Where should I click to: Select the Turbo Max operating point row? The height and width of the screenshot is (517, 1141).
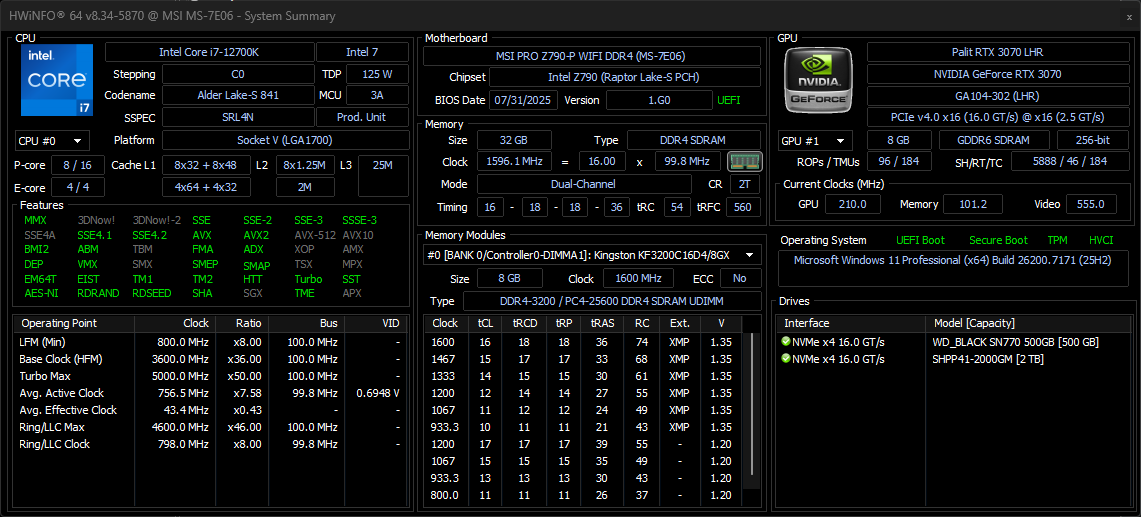210,376
